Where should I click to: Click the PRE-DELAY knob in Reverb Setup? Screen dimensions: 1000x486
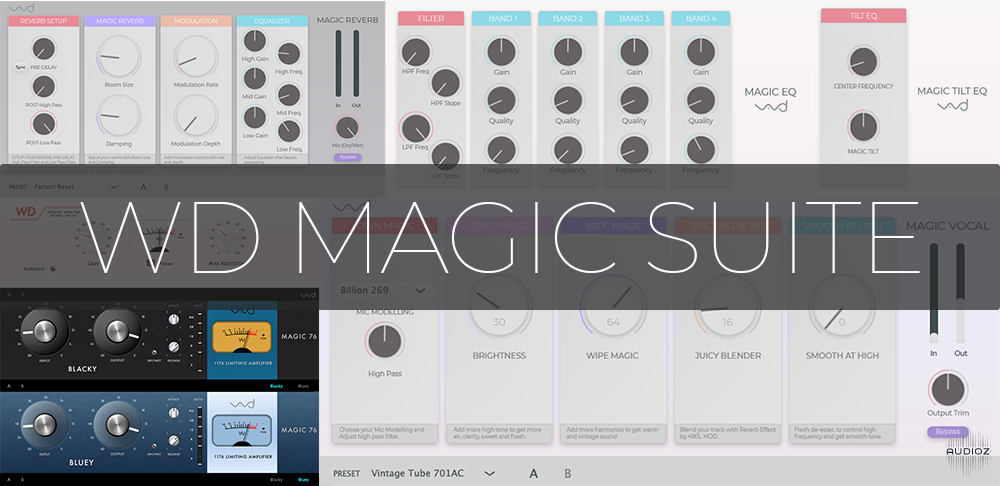[43, 49]
